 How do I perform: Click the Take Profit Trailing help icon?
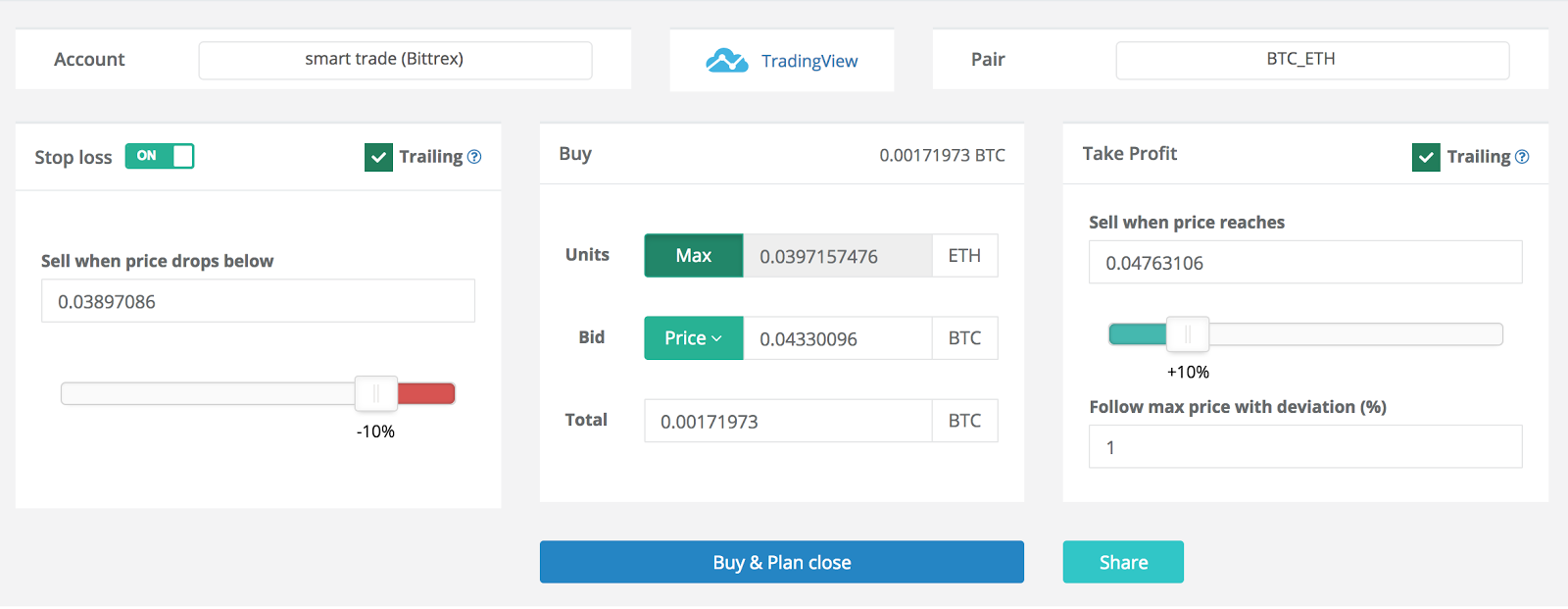1522,157
